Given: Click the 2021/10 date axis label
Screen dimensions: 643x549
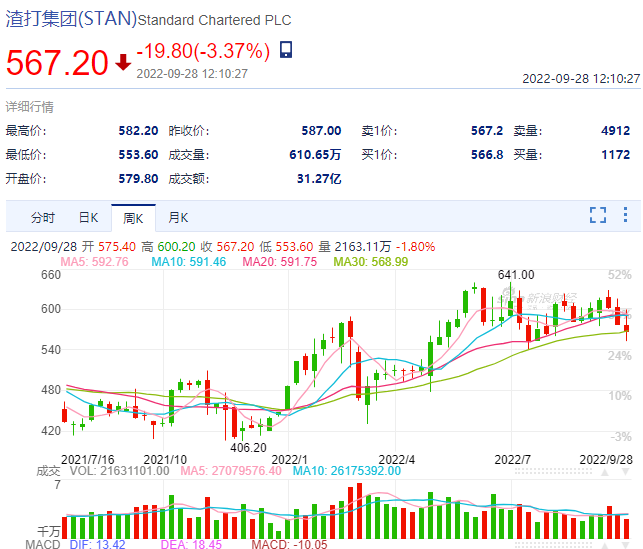Looking at the screenshot, I should point(165,460).
